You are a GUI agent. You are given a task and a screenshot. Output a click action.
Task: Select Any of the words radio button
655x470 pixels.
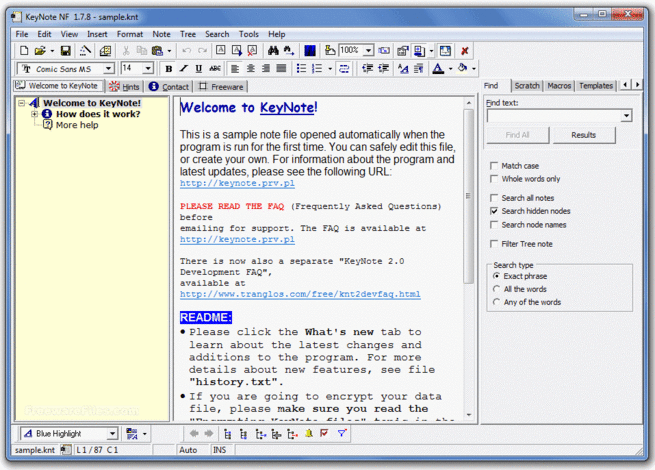[496, 302]
